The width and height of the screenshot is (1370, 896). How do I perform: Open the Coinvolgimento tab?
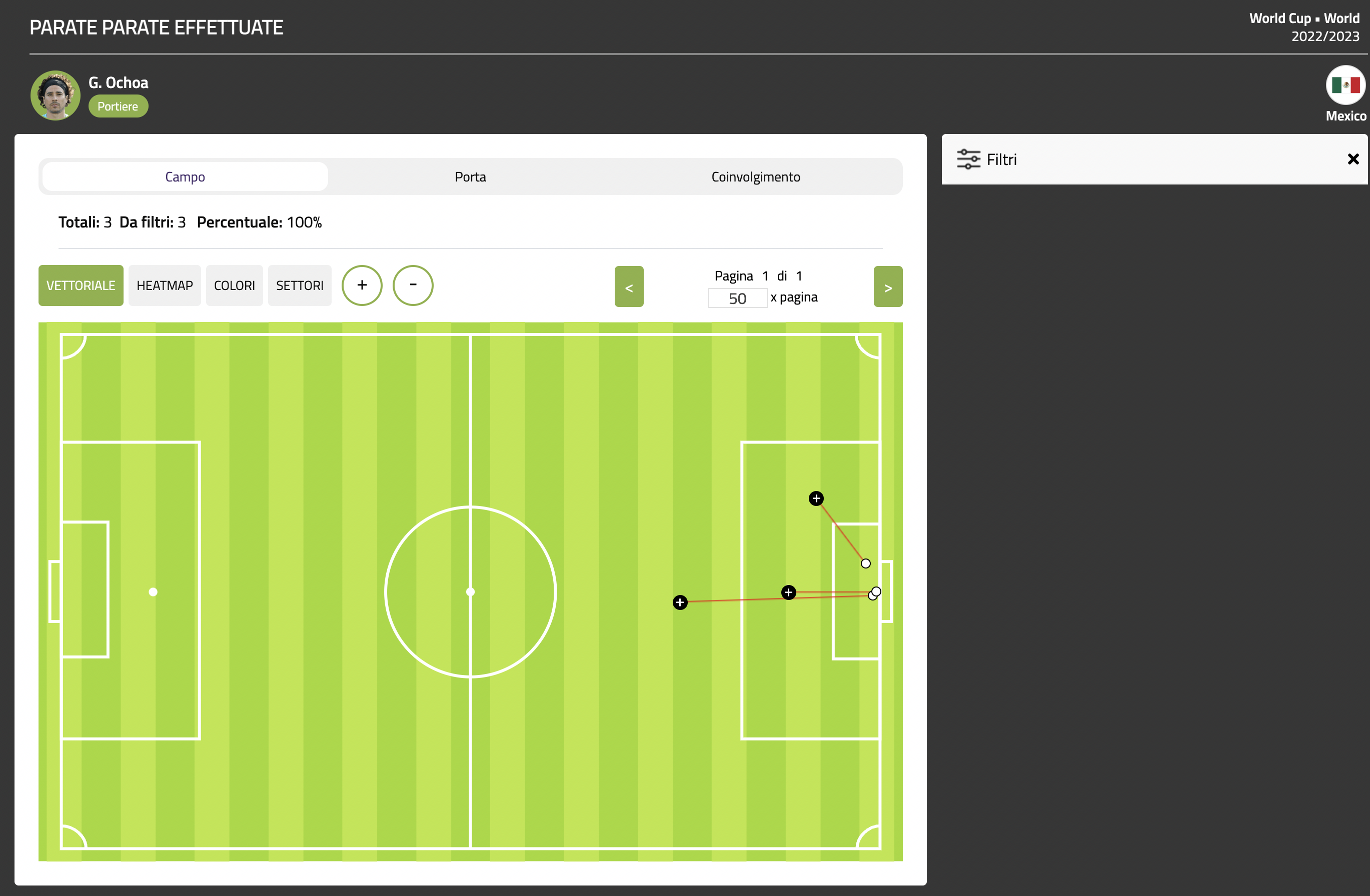[755, 176]
